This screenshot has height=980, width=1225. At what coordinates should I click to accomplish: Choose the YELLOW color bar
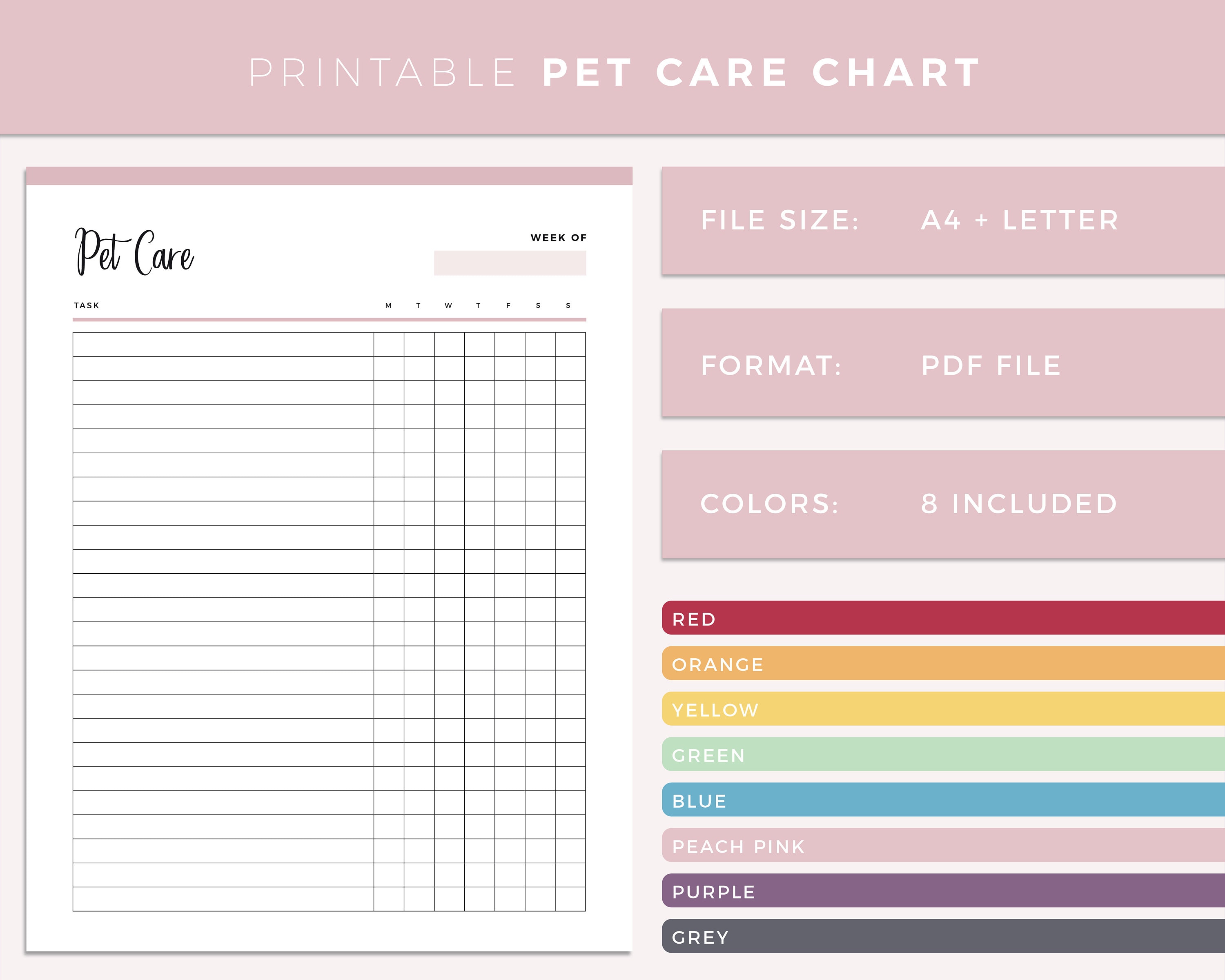coord(943,708)
